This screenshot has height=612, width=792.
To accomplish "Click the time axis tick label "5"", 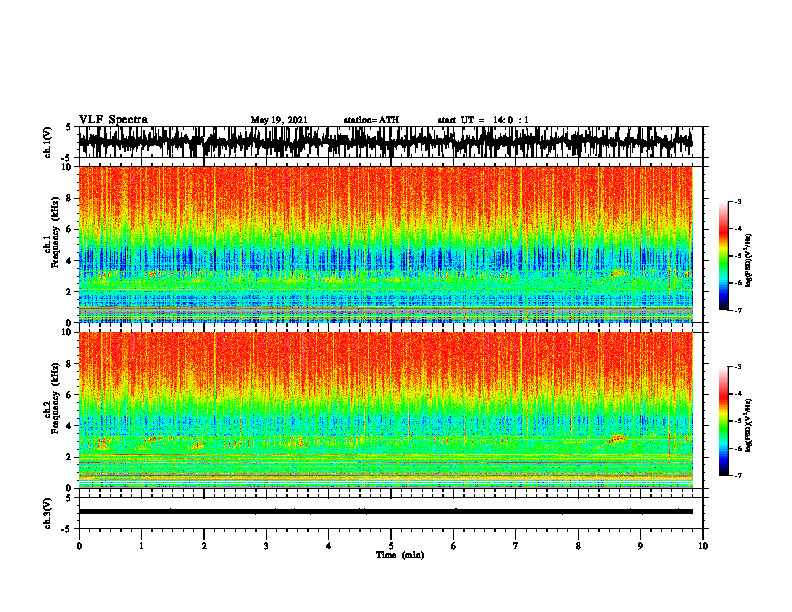I will [x=391, y=546].
